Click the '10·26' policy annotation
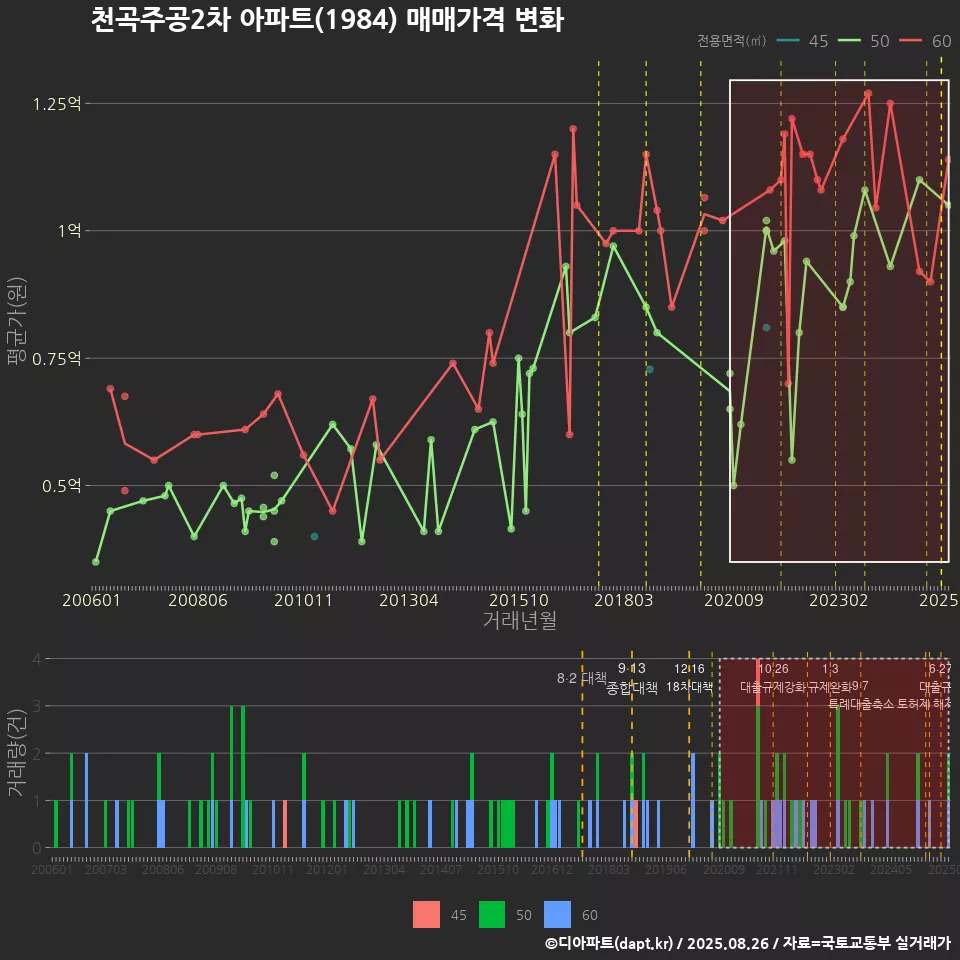The image size is (960, 960). [x=773, y=669]
